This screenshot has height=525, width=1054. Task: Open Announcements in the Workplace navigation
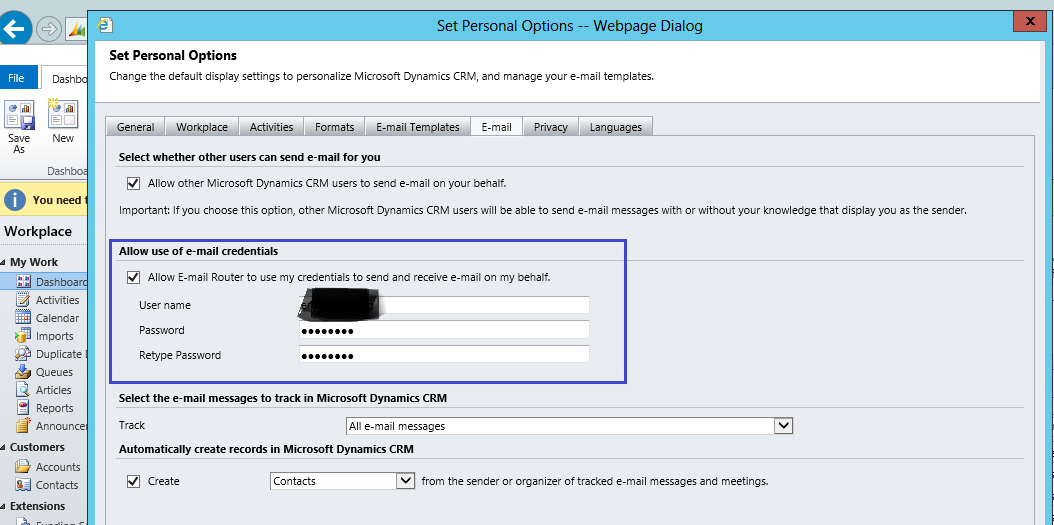tap(61, 426)
